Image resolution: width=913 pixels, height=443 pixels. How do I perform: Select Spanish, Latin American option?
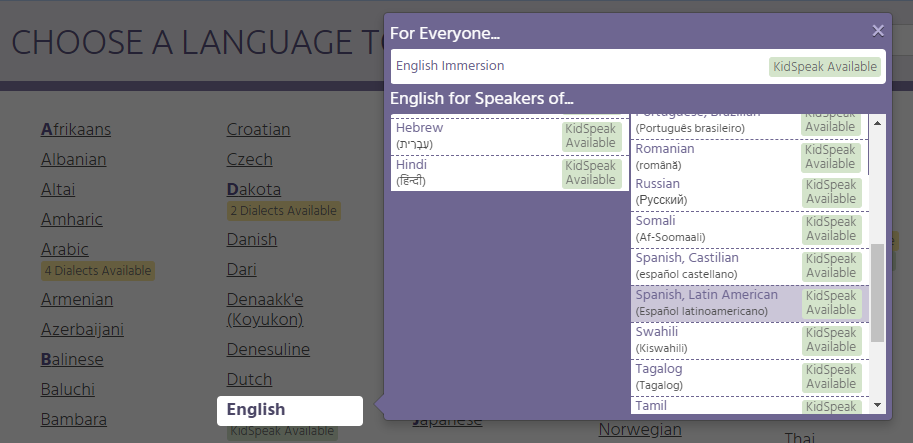pyautogui.click(x=749, y=303)
